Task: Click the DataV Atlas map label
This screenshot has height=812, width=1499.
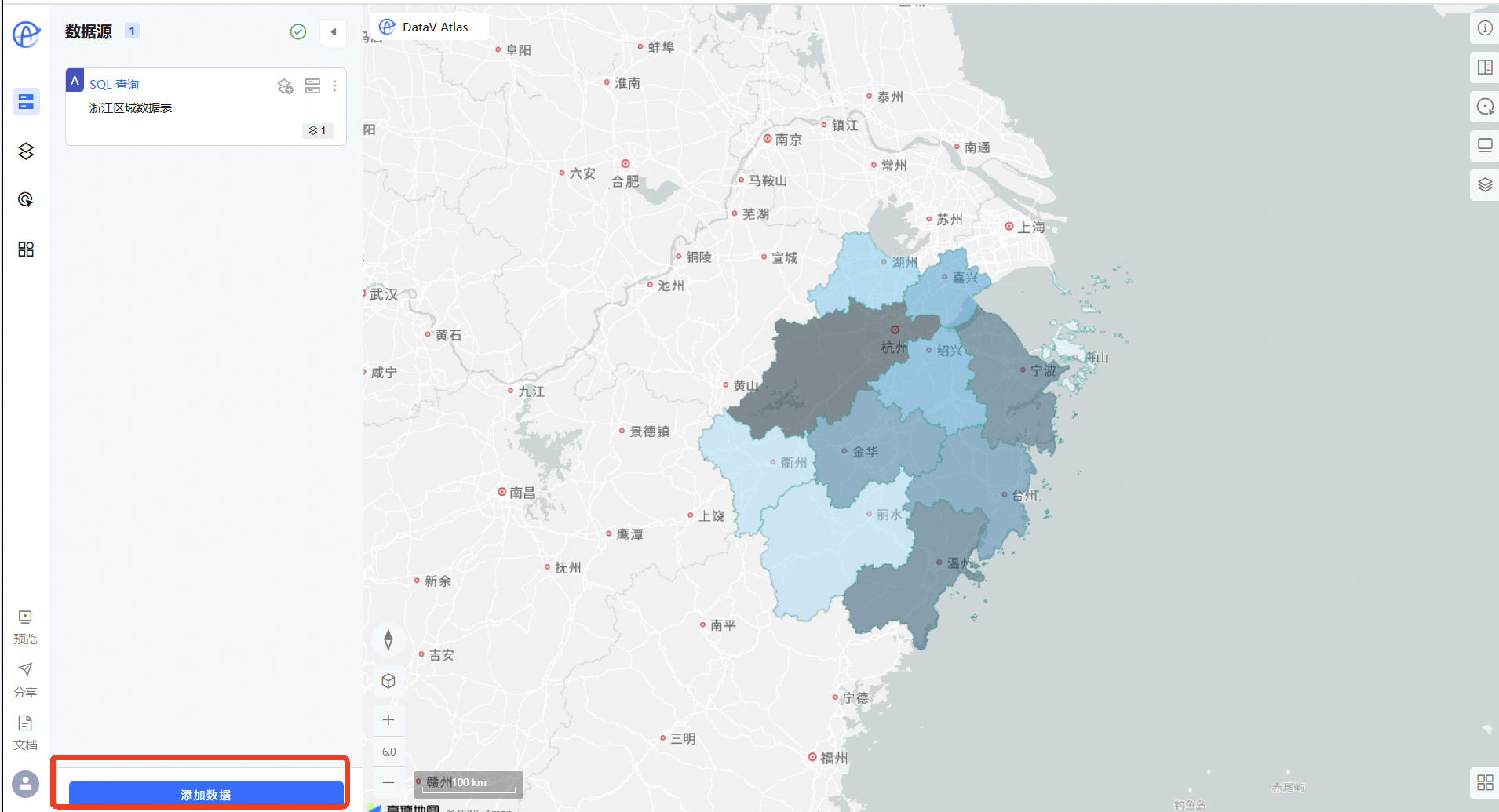Action: coord(429,27)
